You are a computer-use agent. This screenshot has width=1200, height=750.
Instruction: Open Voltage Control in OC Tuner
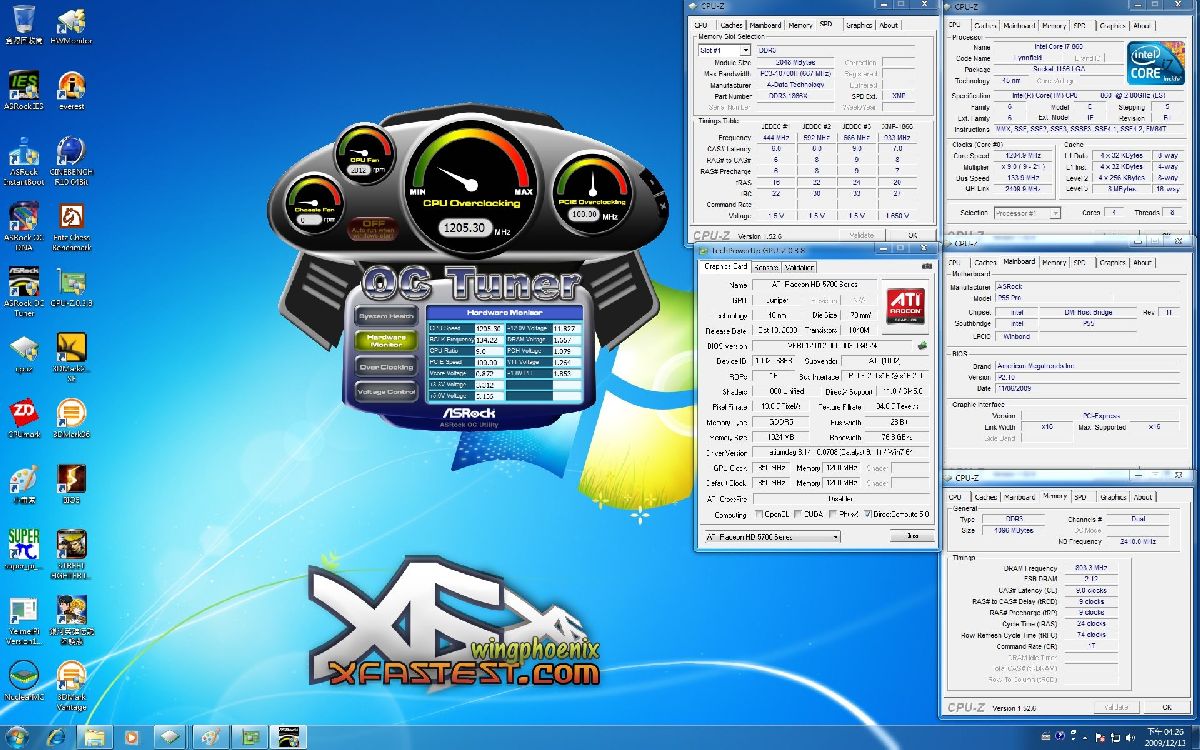(387, 392)
